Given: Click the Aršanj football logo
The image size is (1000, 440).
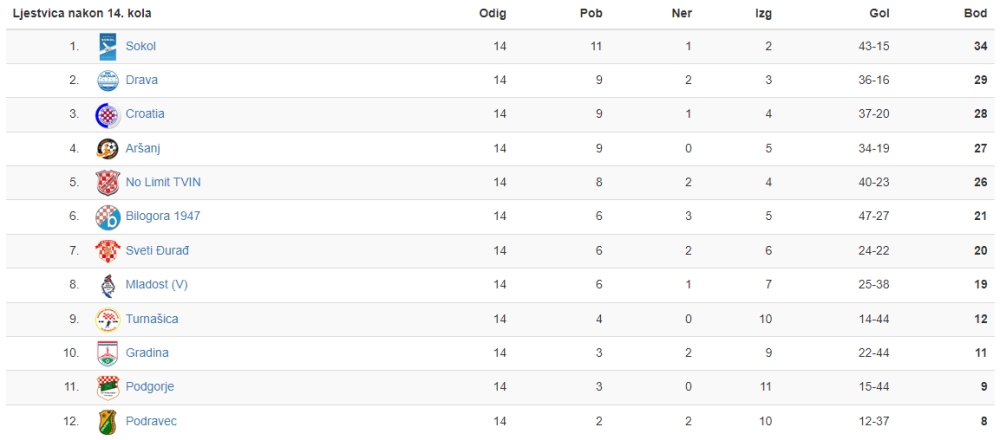Looking at the screenshot, I should point(108,149).
